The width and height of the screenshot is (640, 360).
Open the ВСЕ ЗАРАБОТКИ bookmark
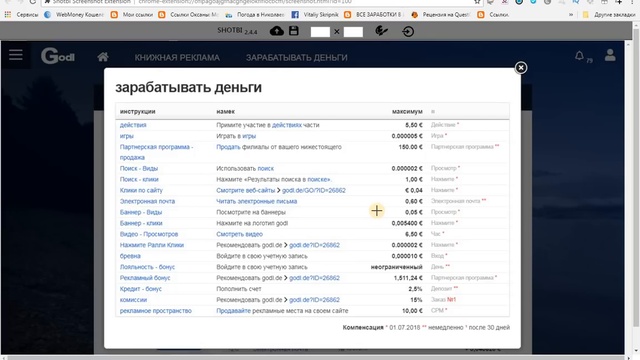pos(373,15)
